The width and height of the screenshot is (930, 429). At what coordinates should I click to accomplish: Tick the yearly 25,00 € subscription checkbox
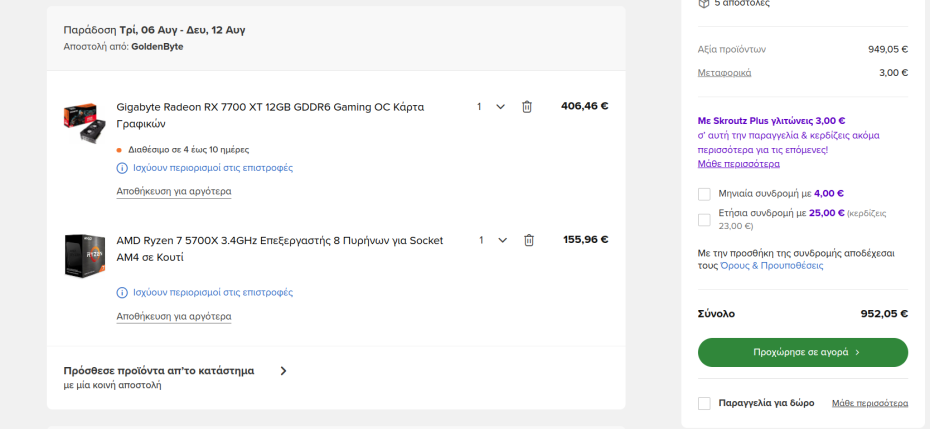click(x=704, y=219)
